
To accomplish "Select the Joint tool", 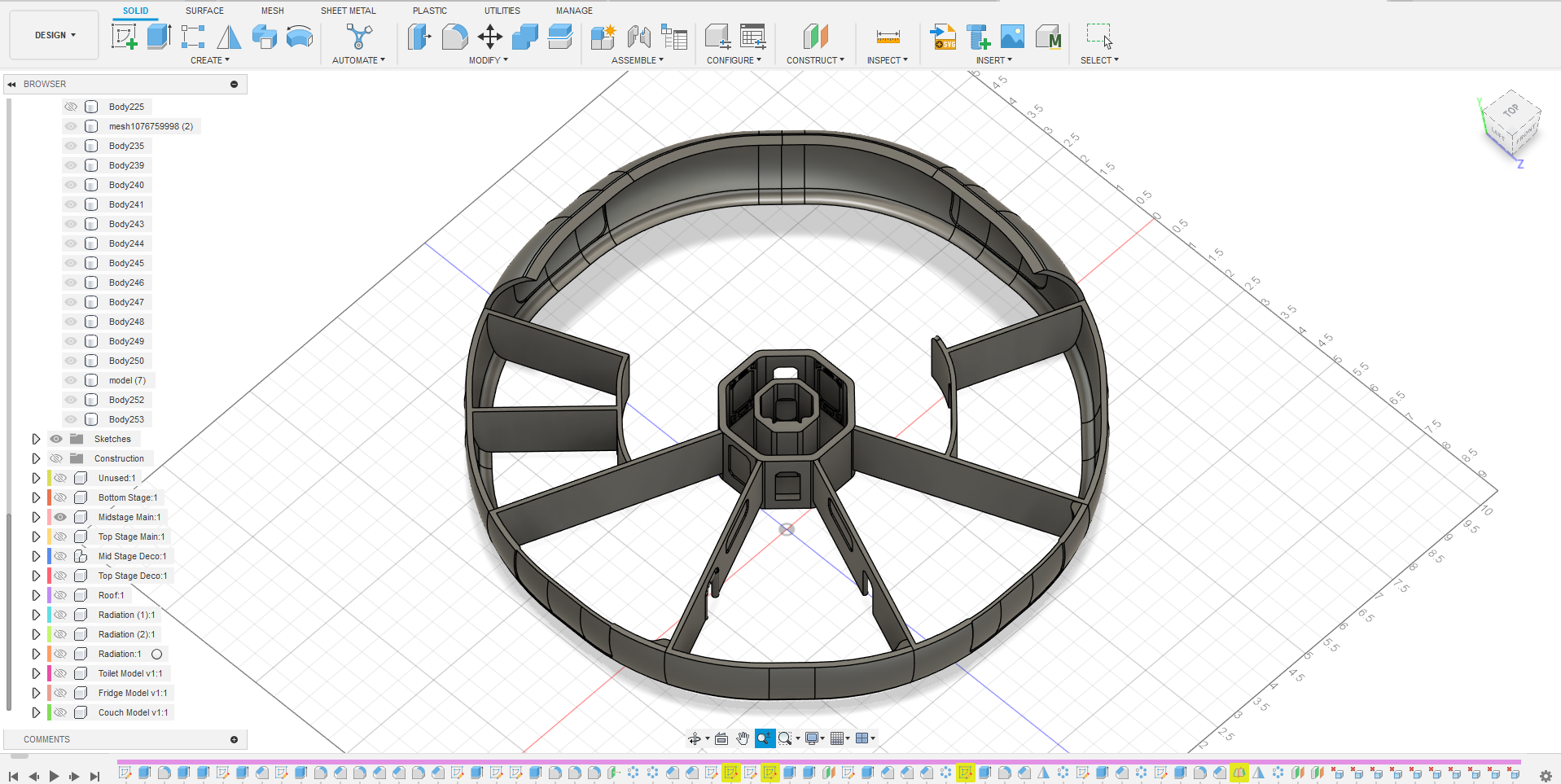I will click(x=639, y=37).
